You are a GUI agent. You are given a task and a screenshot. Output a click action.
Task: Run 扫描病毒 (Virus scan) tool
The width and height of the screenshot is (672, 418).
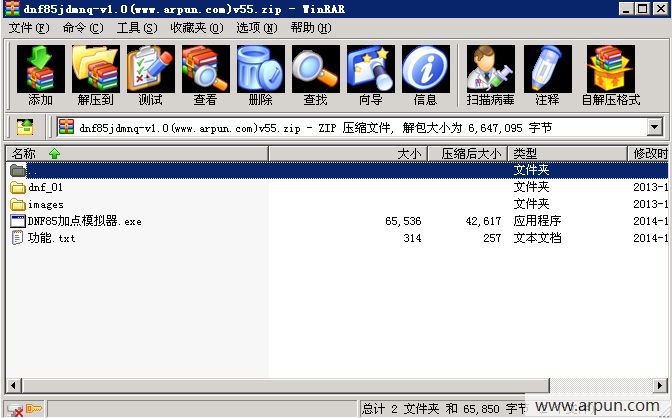[490, 69]
